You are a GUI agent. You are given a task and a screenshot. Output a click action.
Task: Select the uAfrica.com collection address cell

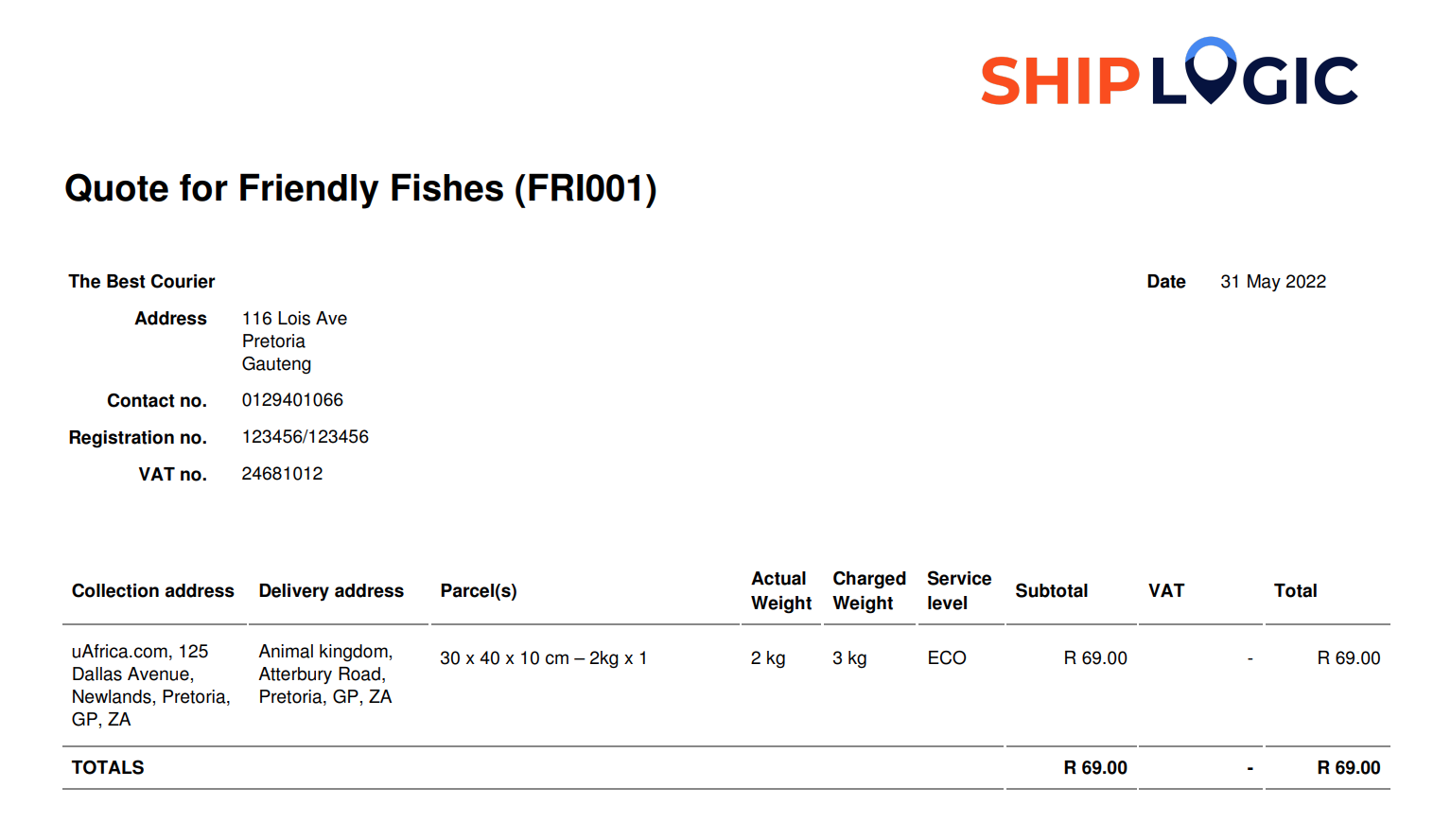click(151, 685)
